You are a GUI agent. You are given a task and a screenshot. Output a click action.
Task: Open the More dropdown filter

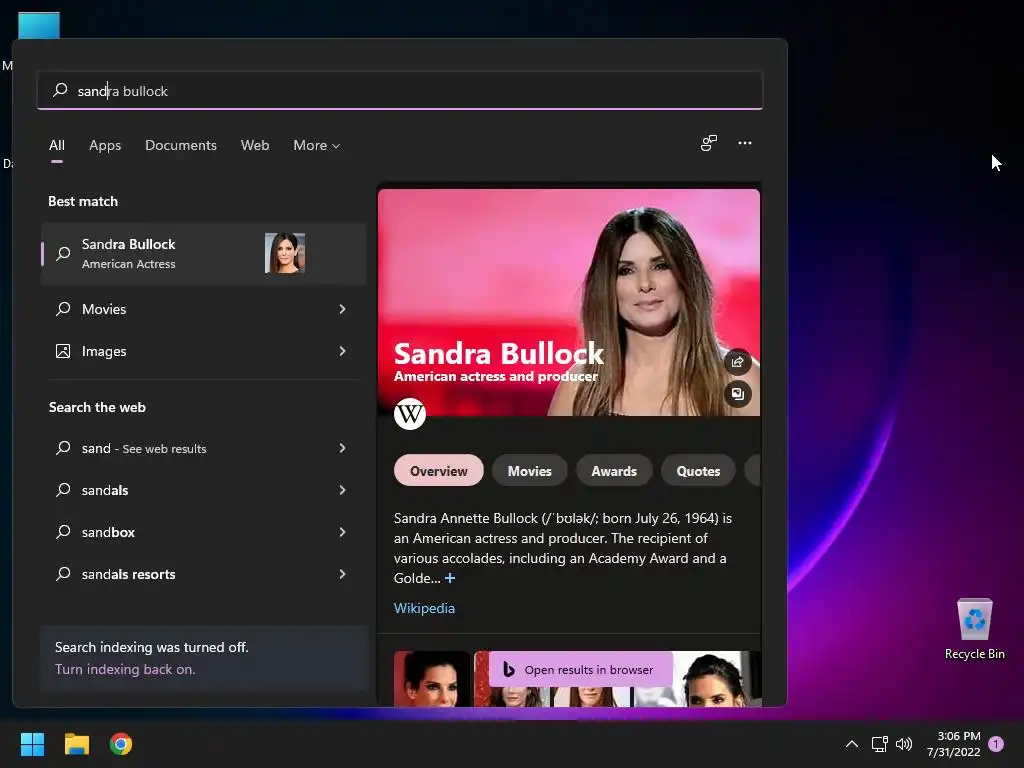(x=317, y=146)
